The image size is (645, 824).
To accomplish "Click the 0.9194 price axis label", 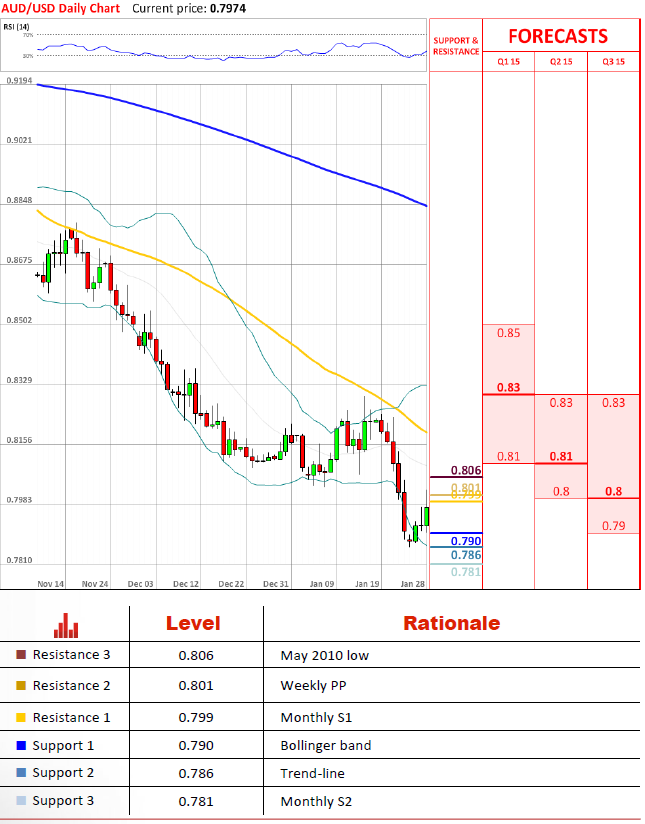I will pyautogui.click(x=19, y=80).
